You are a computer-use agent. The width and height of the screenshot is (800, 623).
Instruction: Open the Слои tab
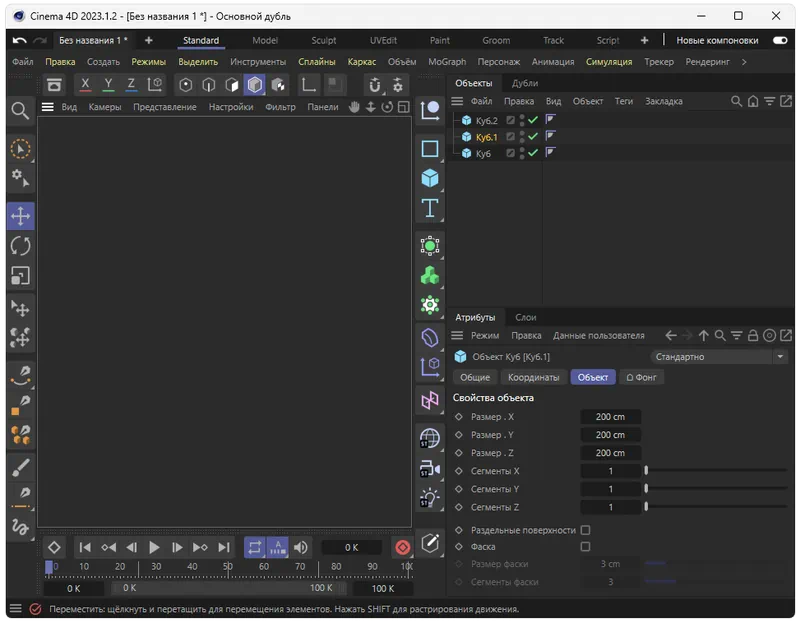[x=526, y=317]
